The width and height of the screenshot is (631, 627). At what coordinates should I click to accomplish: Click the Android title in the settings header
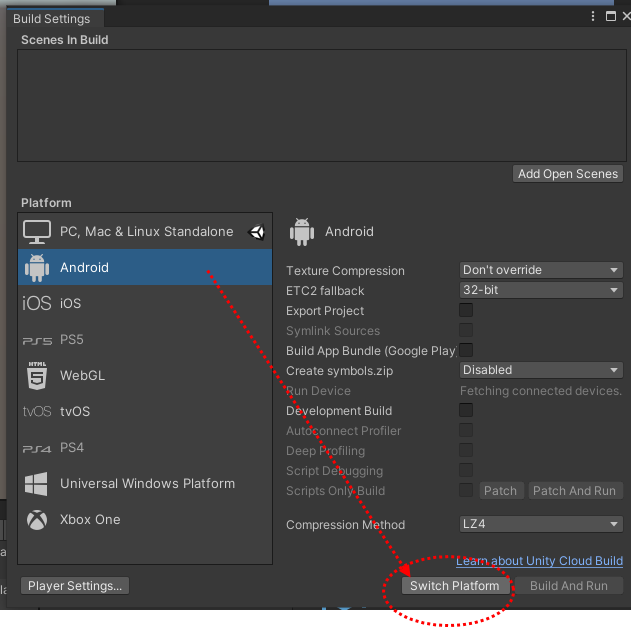coord(349,231)
